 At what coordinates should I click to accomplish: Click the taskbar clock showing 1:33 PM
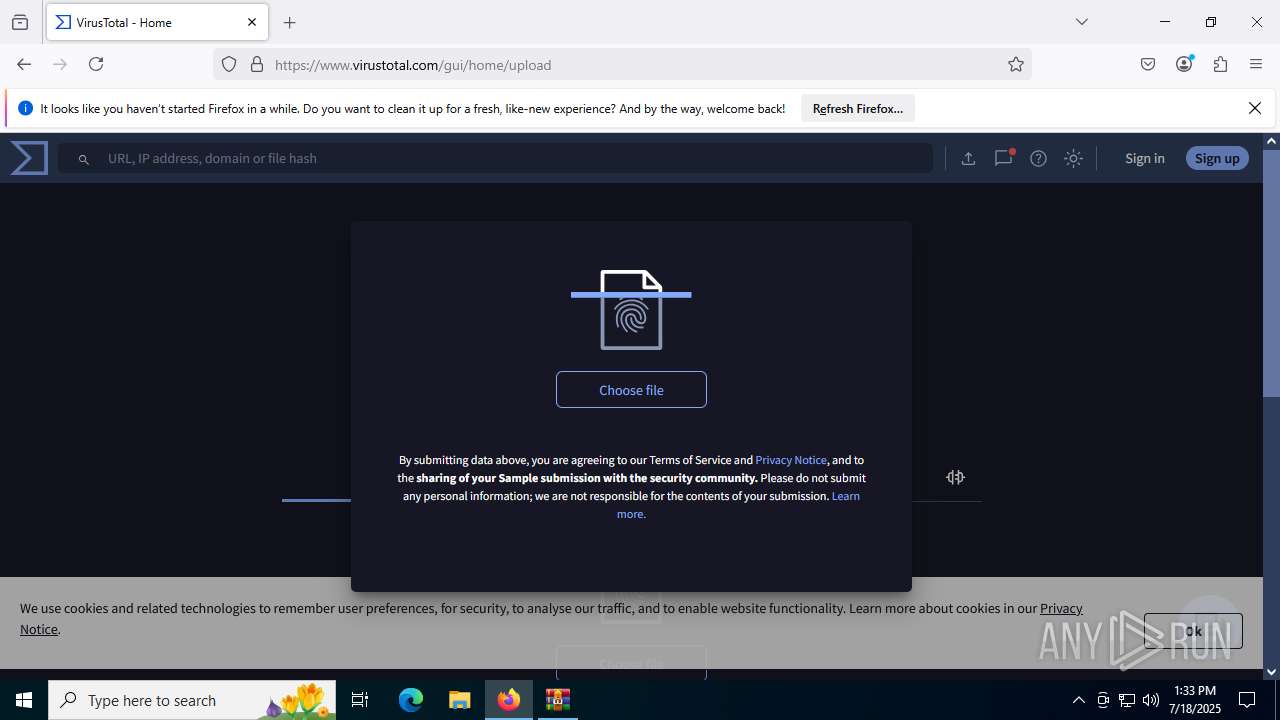(1194, 700)
